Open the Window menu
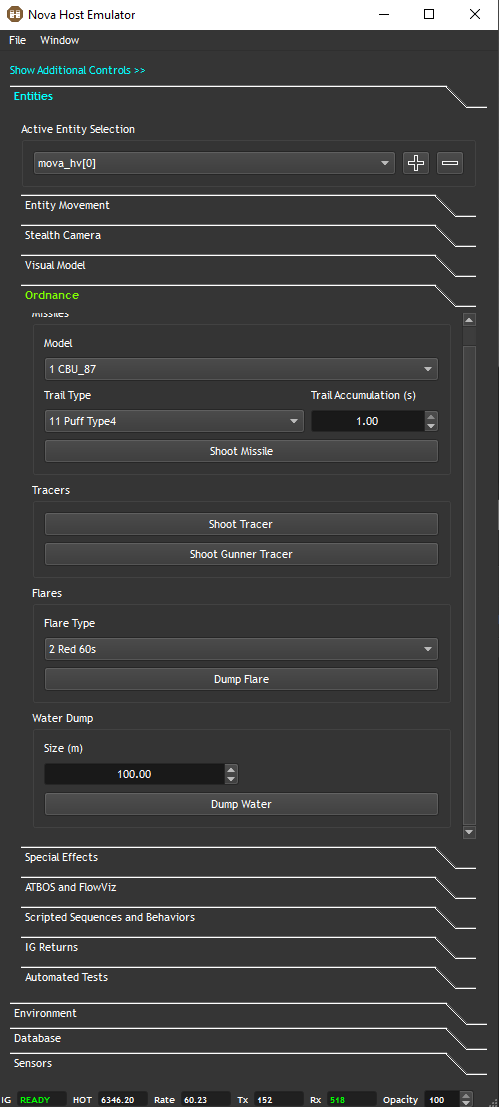This screenshot has height=1107, width=499. click(59, 40)
